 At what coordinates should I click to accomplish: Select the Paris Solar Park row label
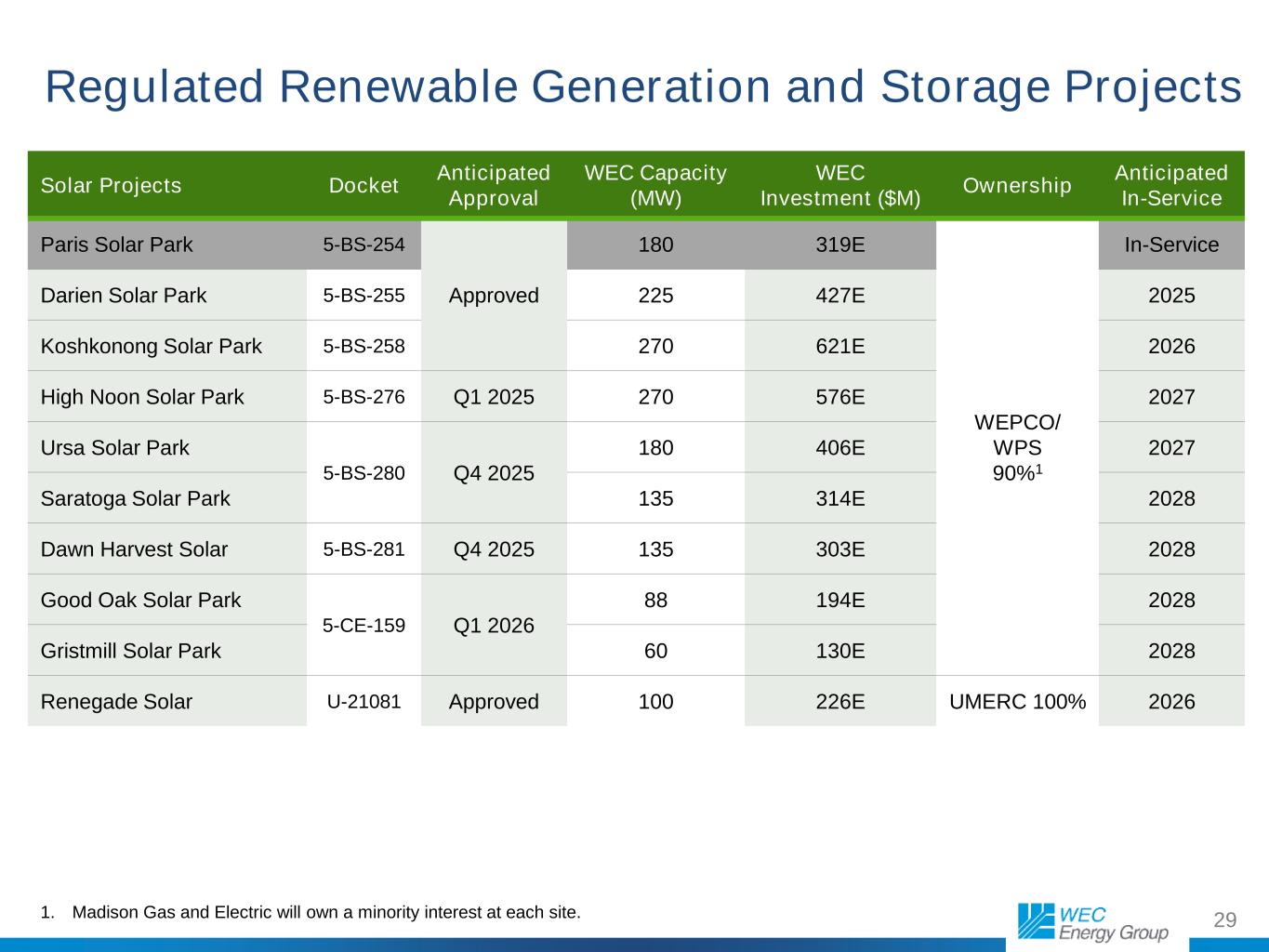[x=117, y=245]
